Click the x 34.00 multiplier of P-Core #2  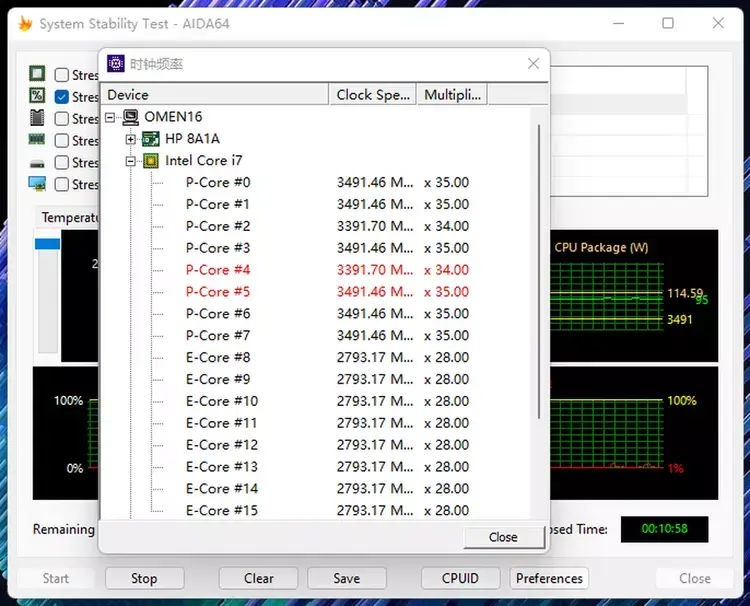446,226
